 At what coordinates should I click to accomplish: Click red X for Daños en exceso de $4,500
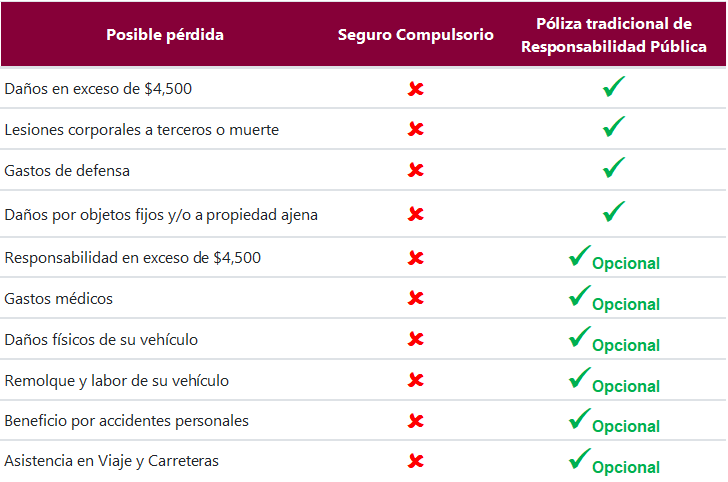pyautogui.click(x=416, y=89)
